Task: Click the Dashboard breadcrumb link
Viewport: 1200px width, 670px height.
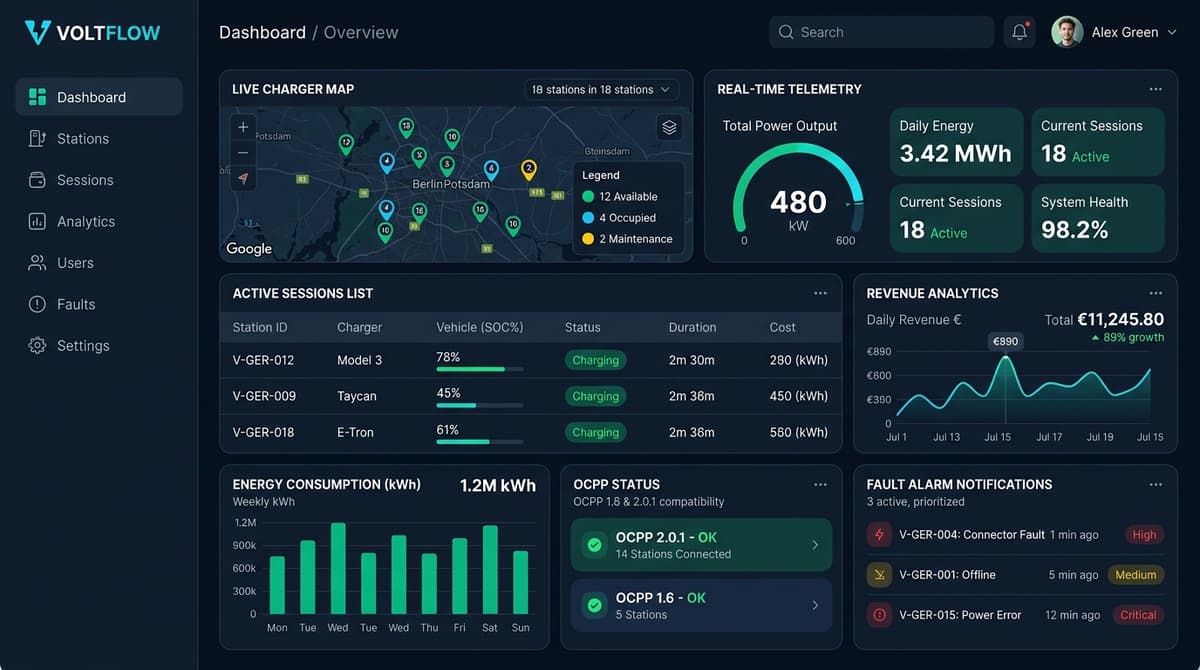Action: pyautogui.click(x=262, y=32)
